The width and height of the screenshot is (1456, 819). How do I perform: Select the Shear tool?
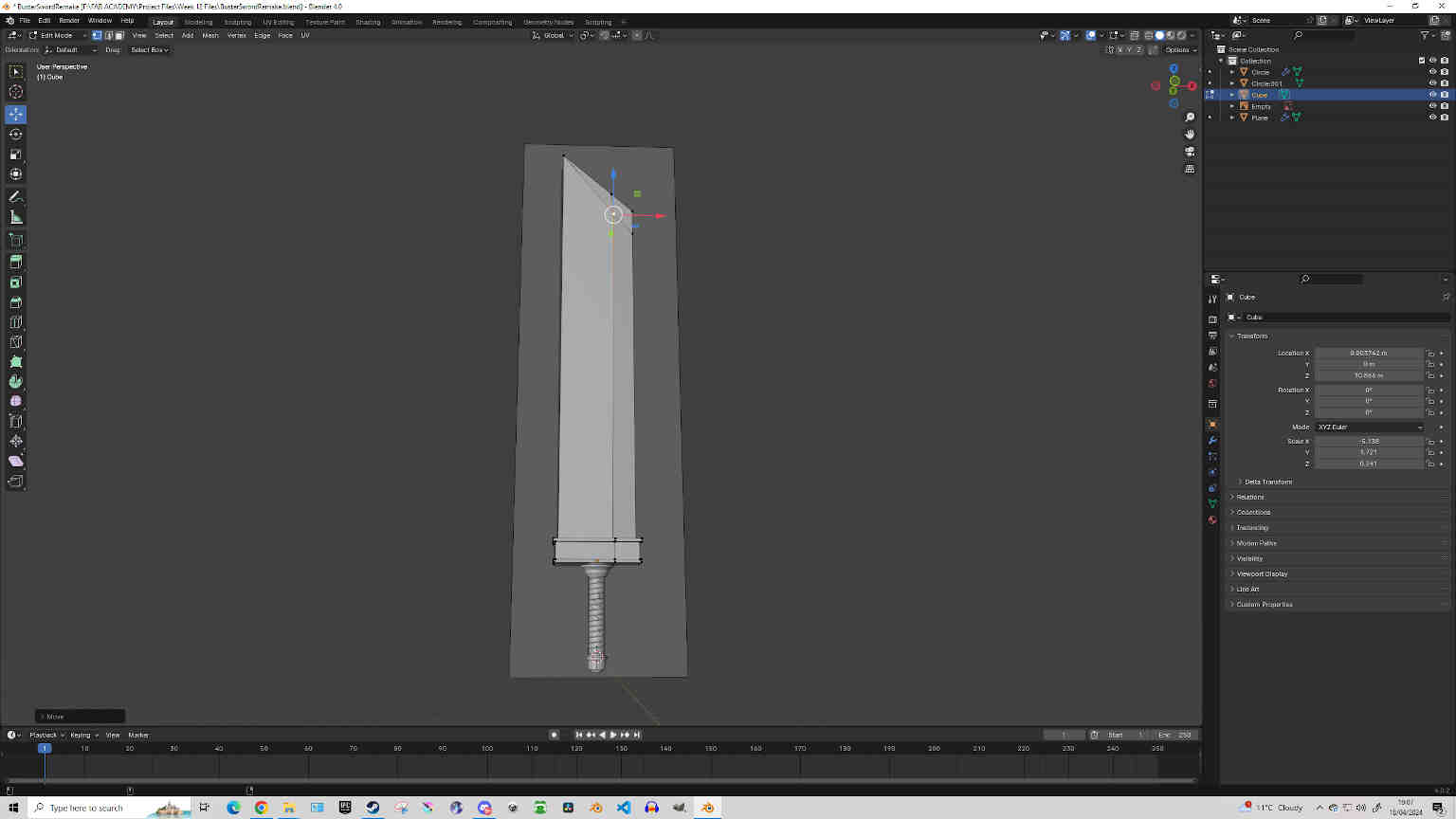tap(15, 461)
